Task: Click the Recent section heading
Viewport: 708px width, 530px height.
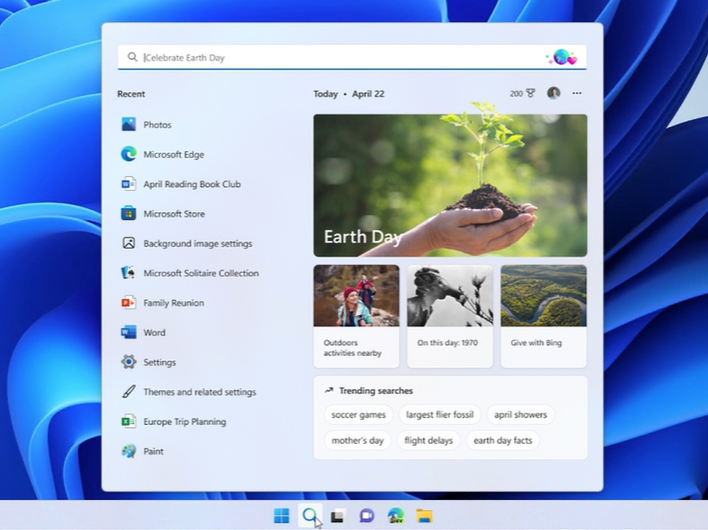Action: click(x=131, y=94)
